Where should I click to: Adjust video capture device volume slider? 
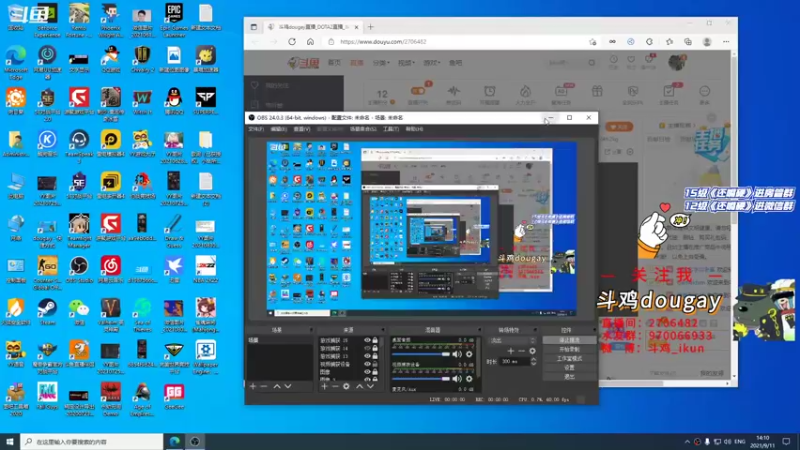click(421, 379)
